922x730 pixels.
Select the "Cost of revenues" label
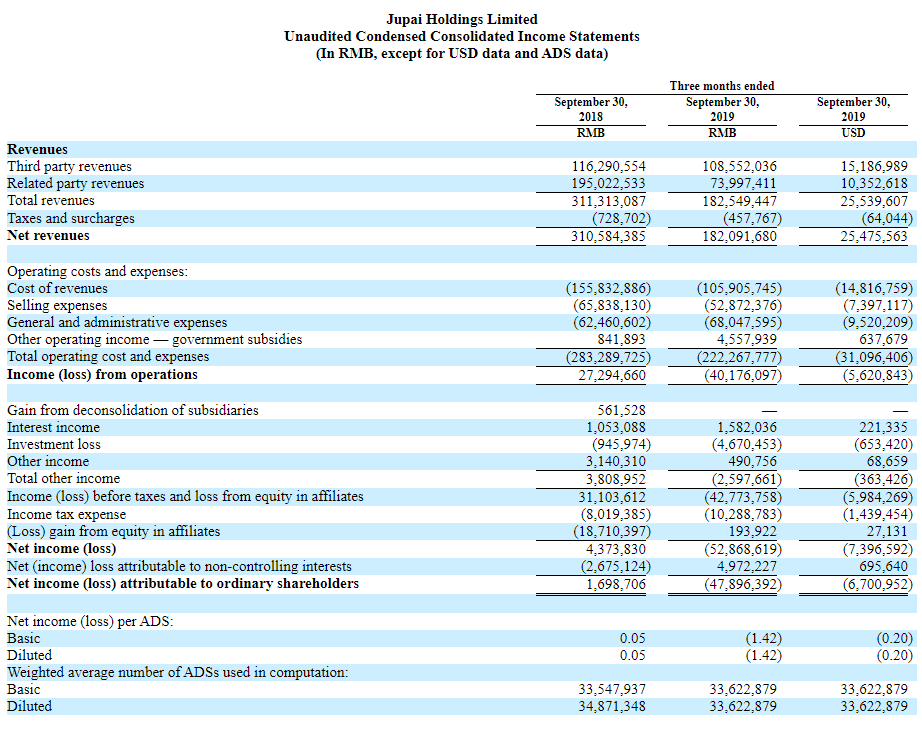tap(57, 288)
